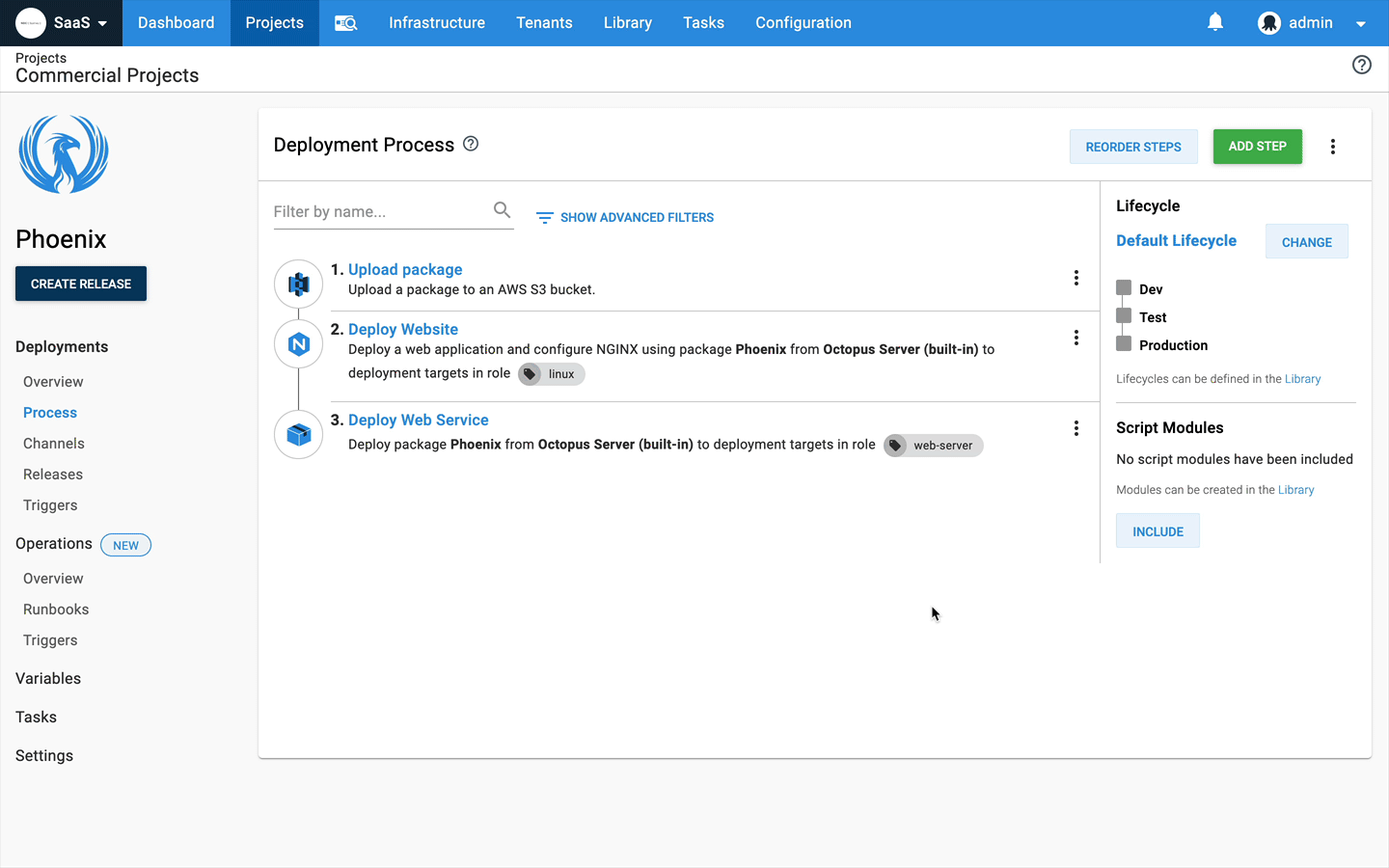Click the Reorder Steps button
Screen dimensions: 1389x868
coord(1133,147)
